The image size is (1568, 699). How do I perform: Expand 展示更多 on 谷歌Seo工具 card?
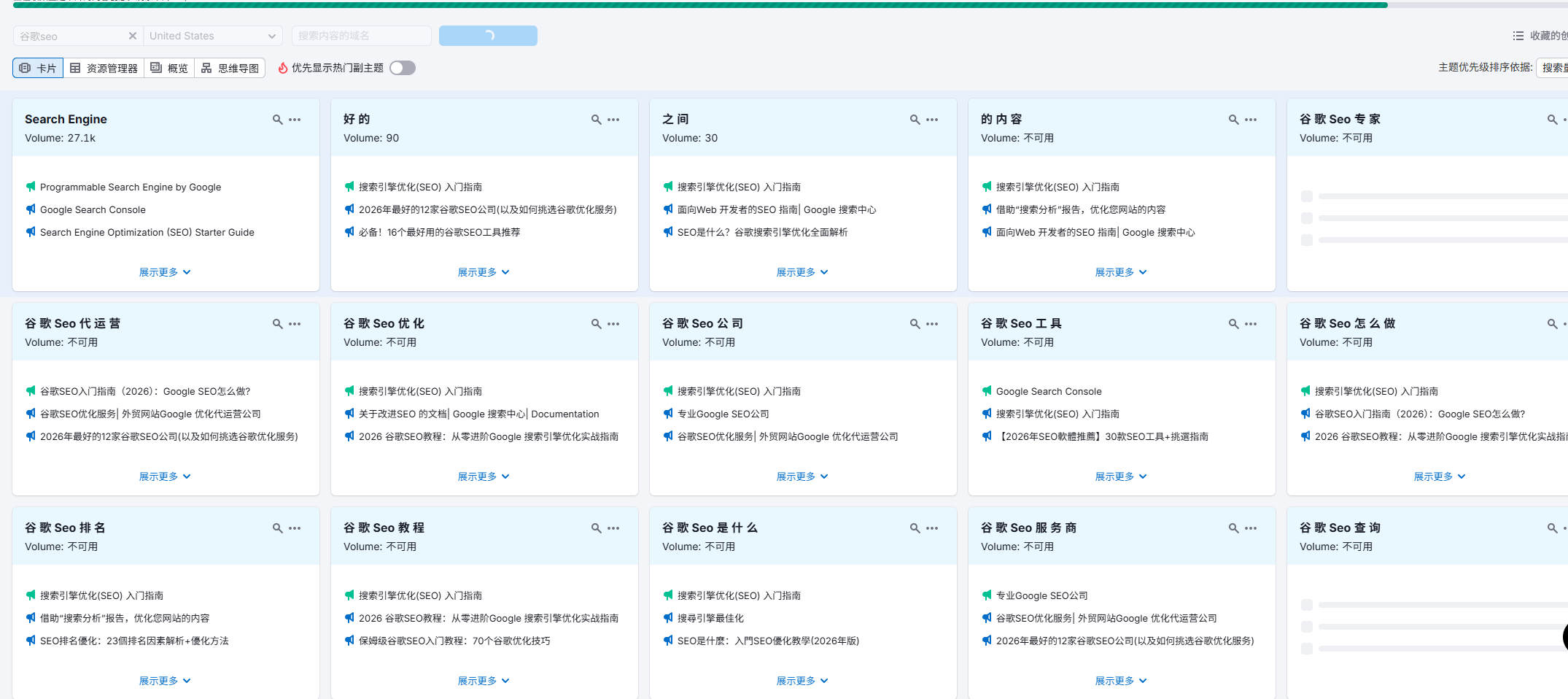pyautogui.click(x=1121, y=476)
